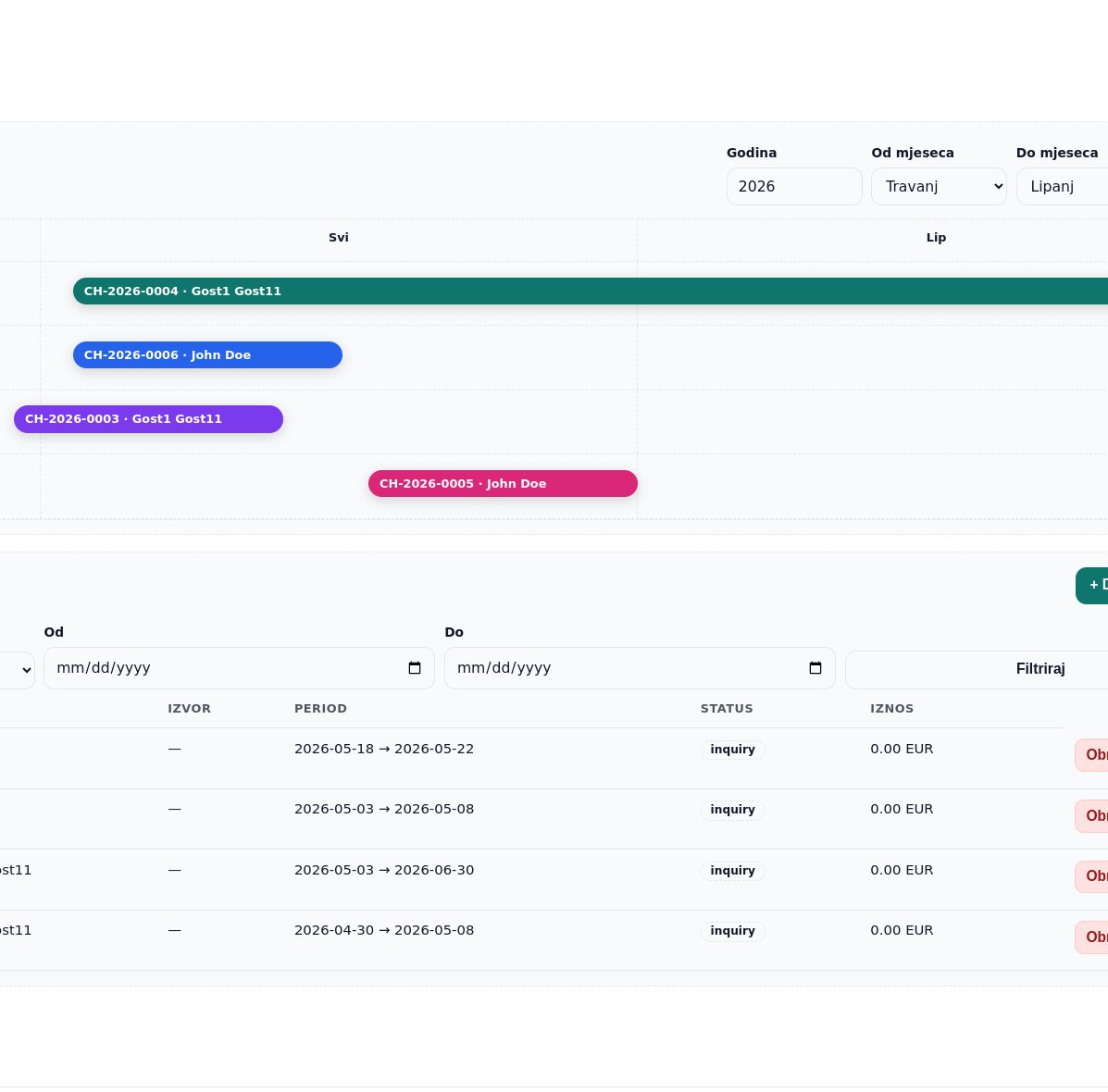Click the Do date input field
The image size is (1108, 1092).
pos(640,668)
